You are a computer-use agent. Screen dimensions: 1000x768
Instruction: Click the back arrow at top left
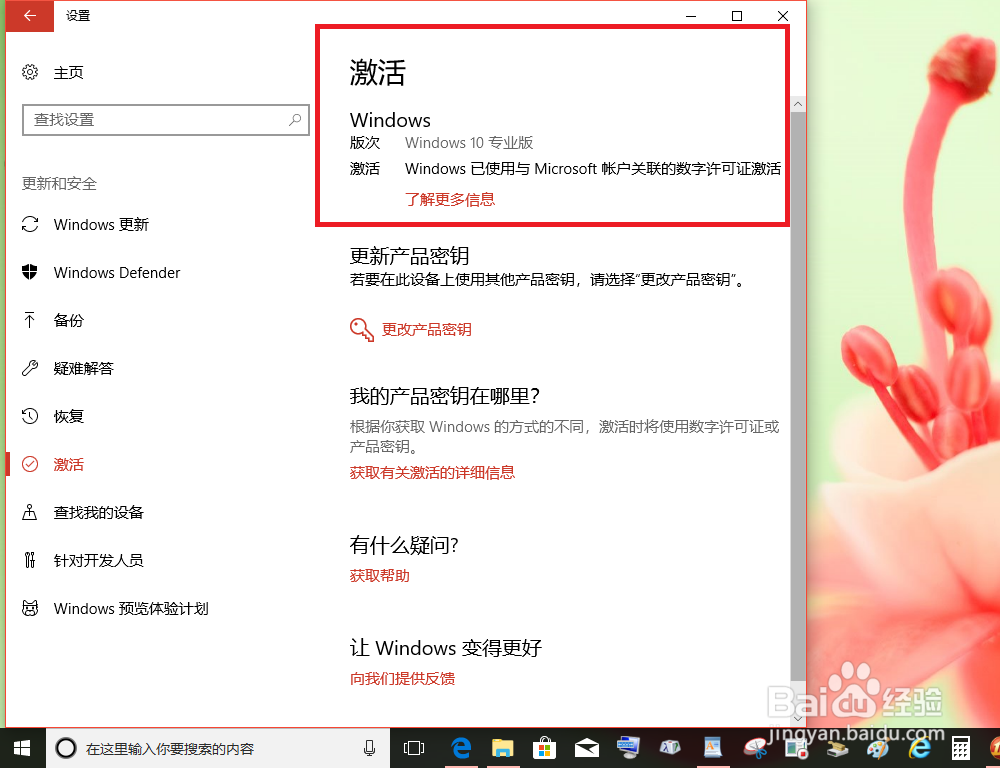coord(29,16)
